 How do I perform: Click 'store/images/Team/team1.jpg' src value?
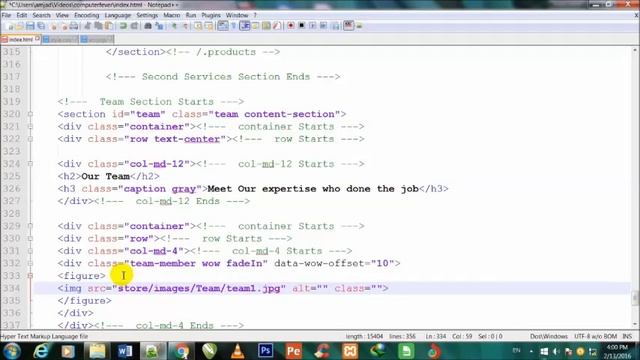coord(199,288)
